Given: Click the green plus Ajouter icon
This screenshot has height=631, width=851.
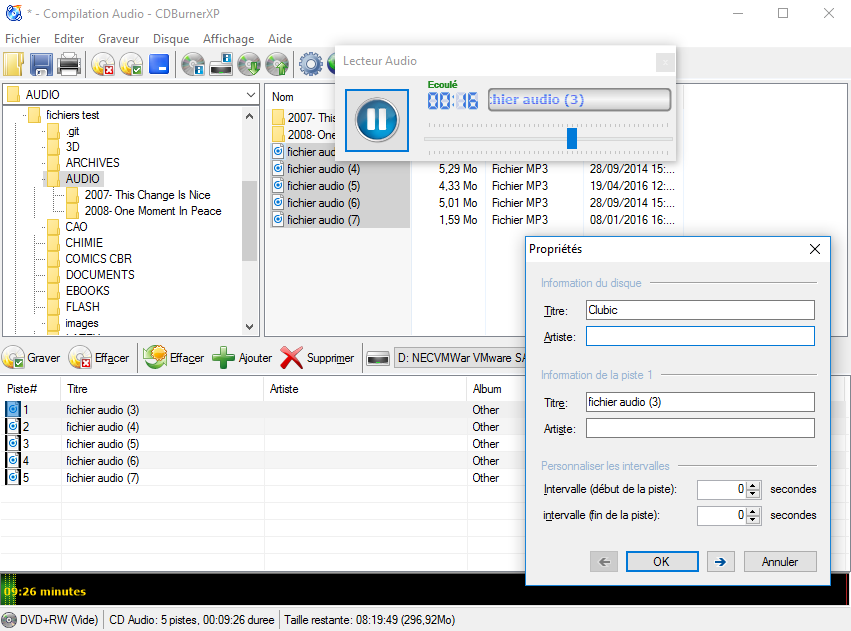Looking at the screenshot, I should pyautogui.click(x=224, y=358).
